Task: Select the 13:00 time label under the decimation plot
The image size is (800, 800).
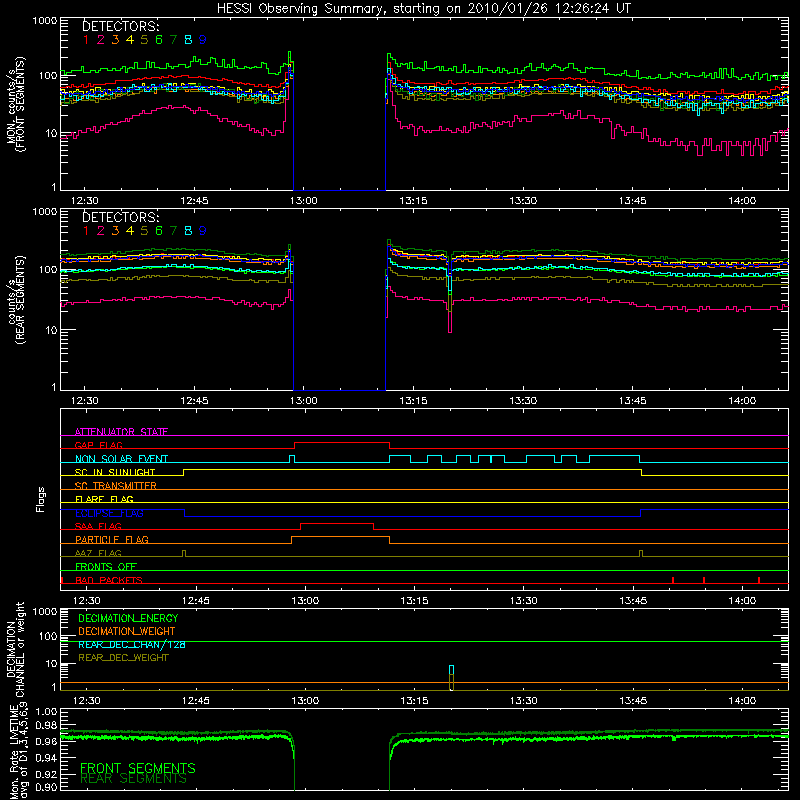Action: click(x=305, y=701)
